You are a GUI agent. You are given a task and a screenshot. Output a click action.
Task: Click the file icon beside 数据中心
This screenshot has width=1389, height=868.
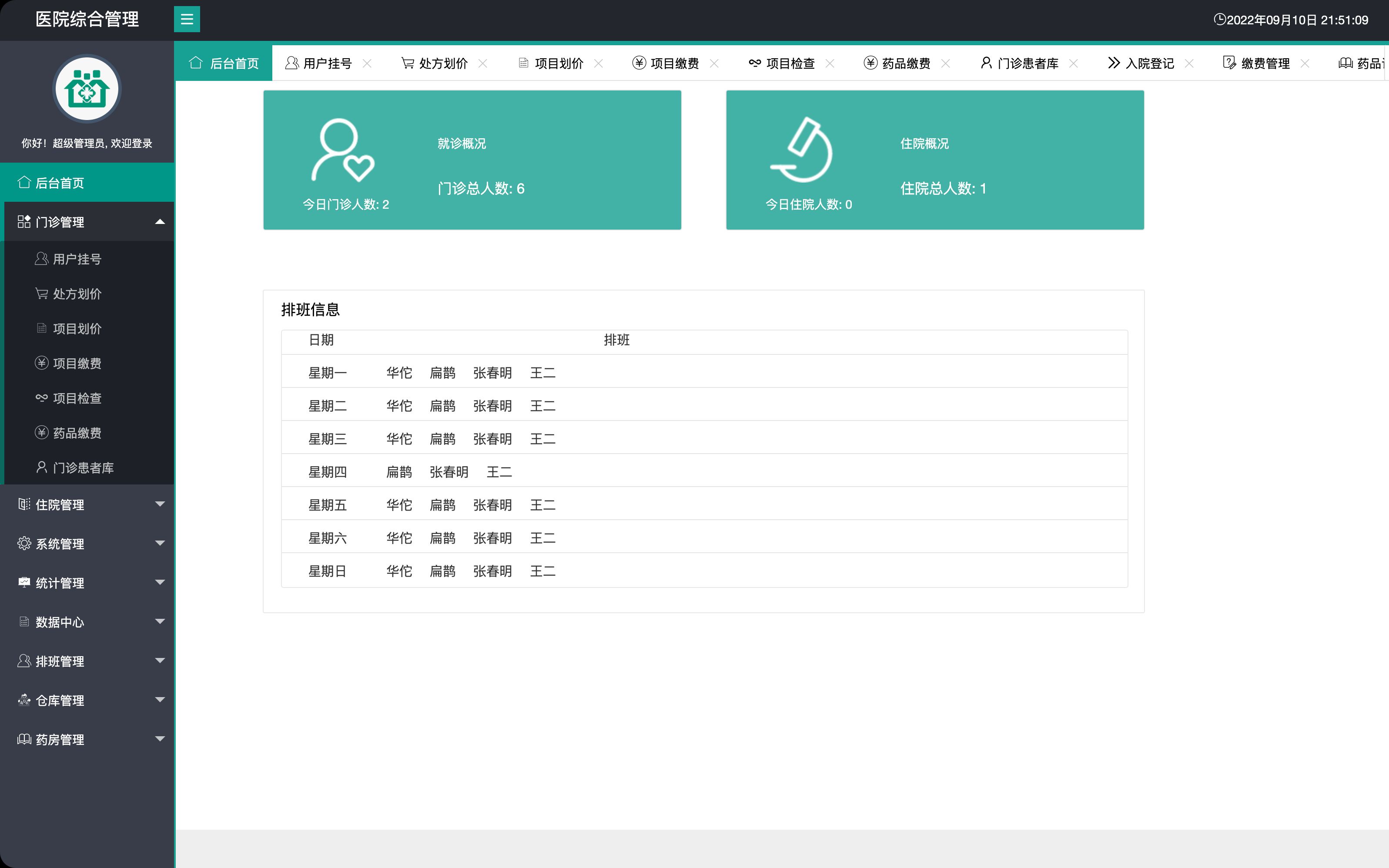tap(24, 621)
